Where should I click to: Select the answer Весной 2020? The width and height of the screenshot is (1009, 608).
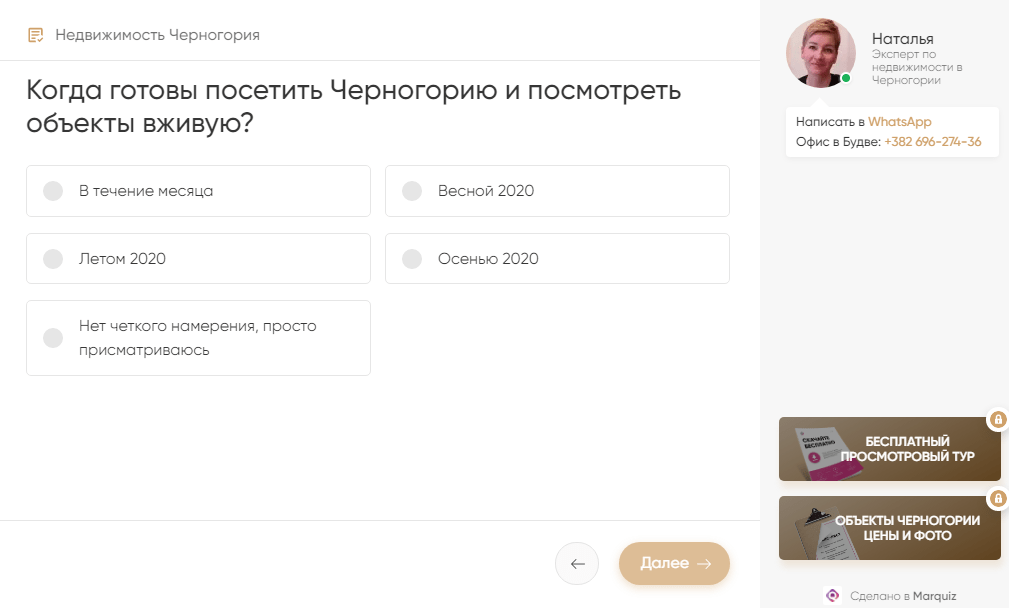(x=557, y=190)
